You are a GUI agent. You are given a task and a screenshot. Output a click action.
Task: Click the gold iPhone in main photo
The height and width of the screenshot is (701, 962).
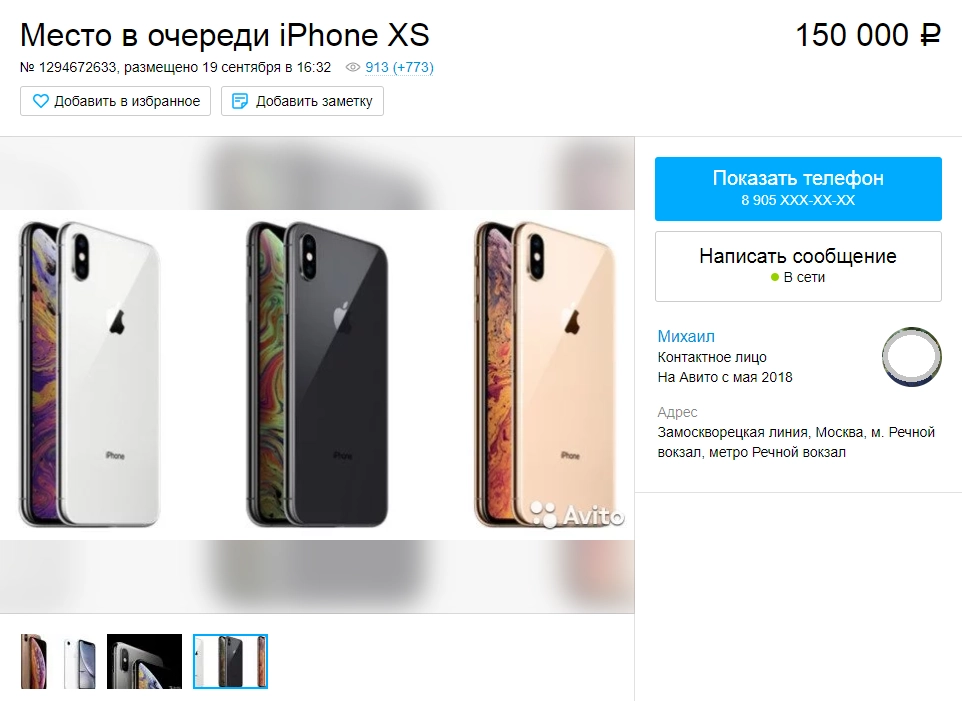545,374
